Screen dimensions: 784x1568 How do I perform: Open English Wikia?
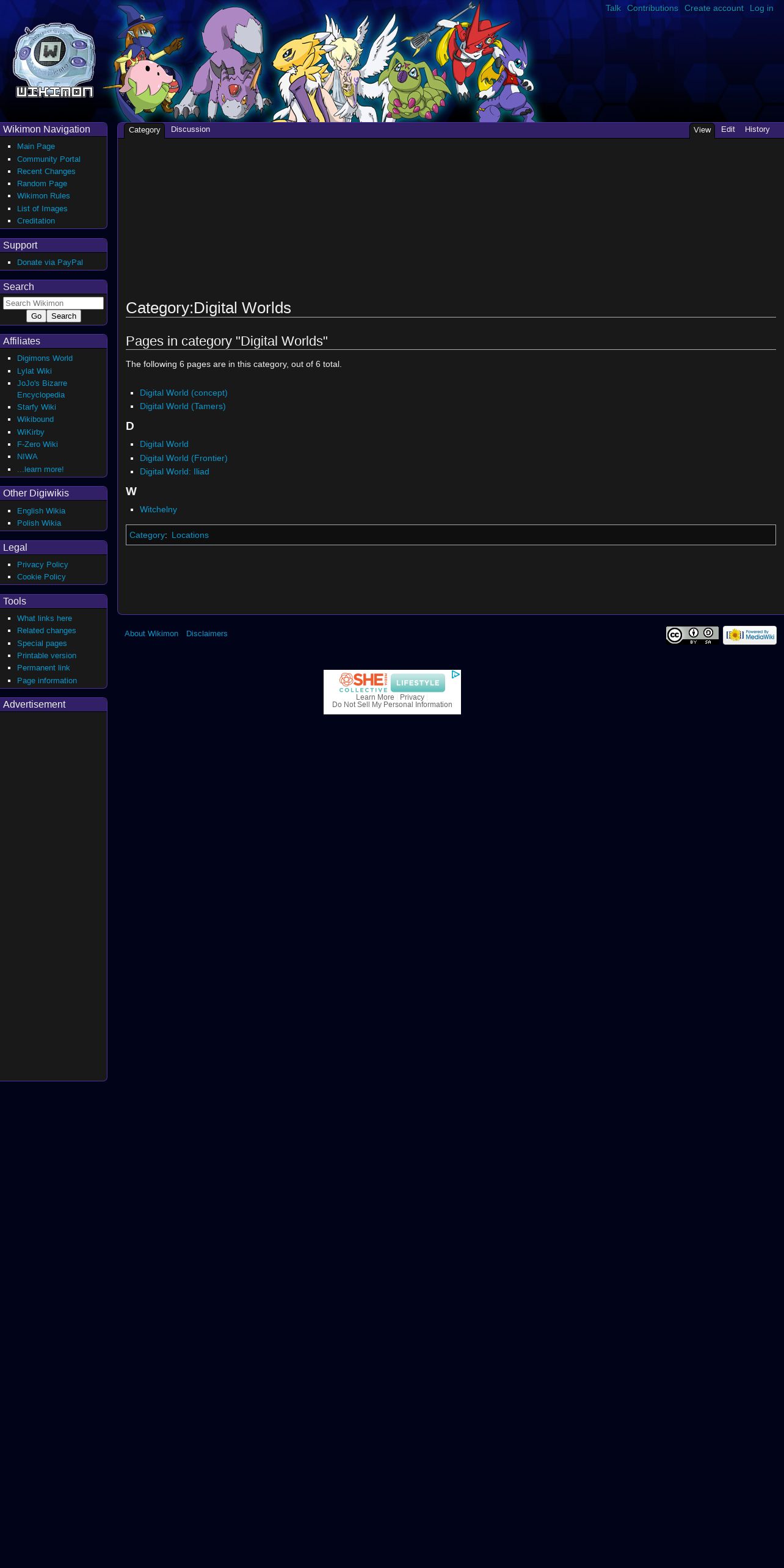tap(41, 511)
